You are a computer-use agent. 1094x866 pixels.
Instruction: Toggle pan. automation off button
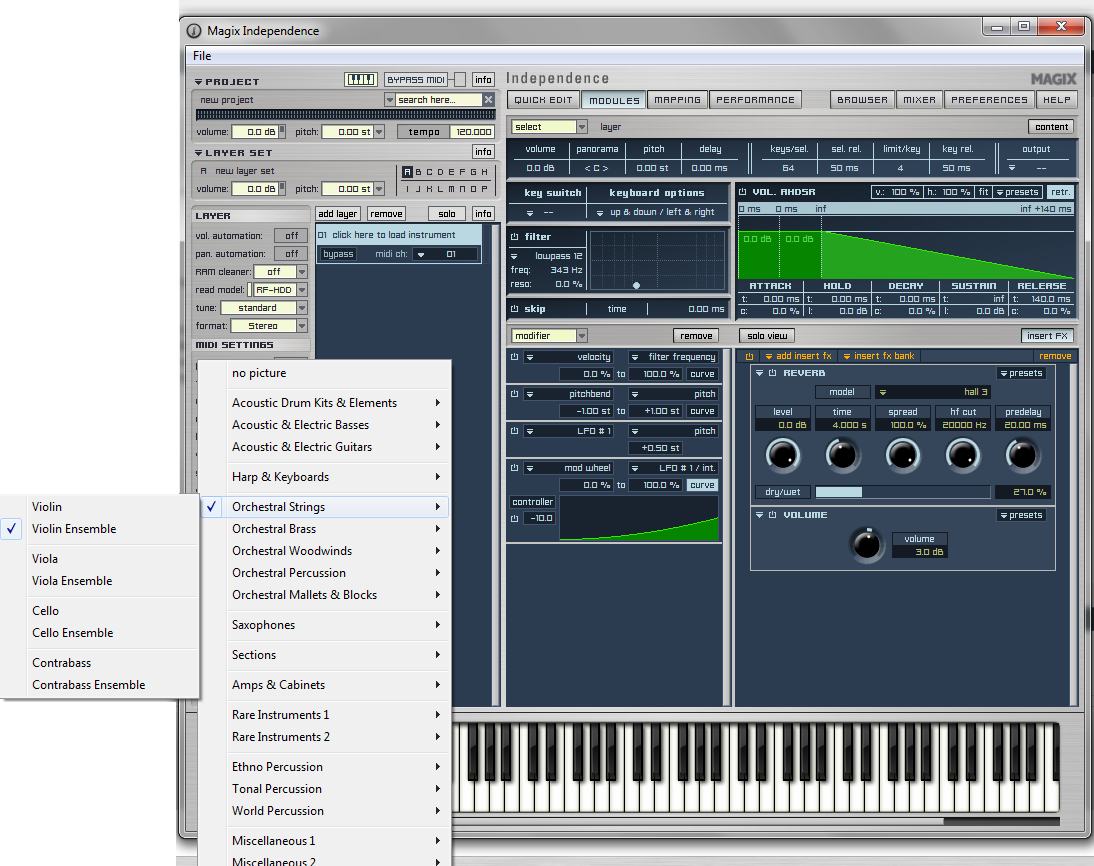[291, 254]
